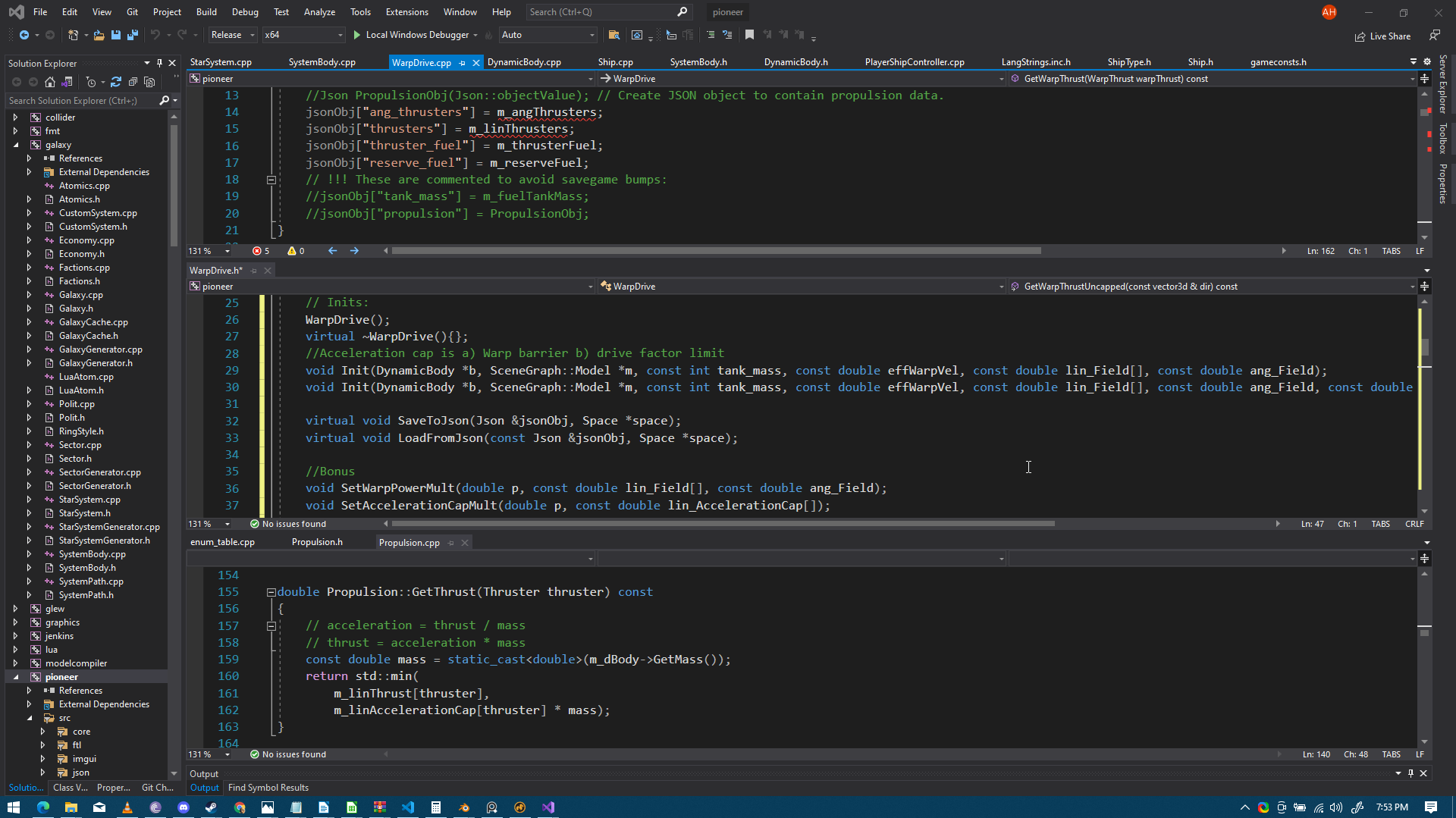The image size is (1456, 818).
Task: Click the Find in Files folder icon
Action: coord(614,35)
